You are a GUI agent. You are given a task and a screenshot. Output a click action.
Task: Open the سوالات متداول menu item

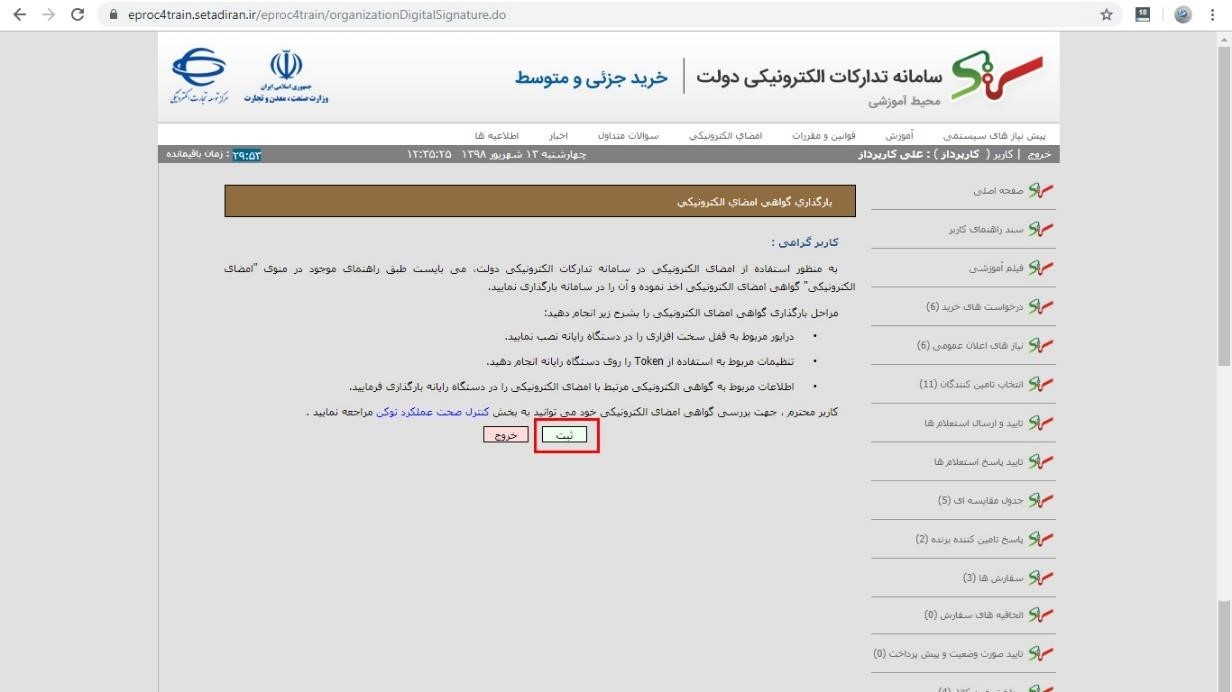pyautogui.click(x=628, y=136)
